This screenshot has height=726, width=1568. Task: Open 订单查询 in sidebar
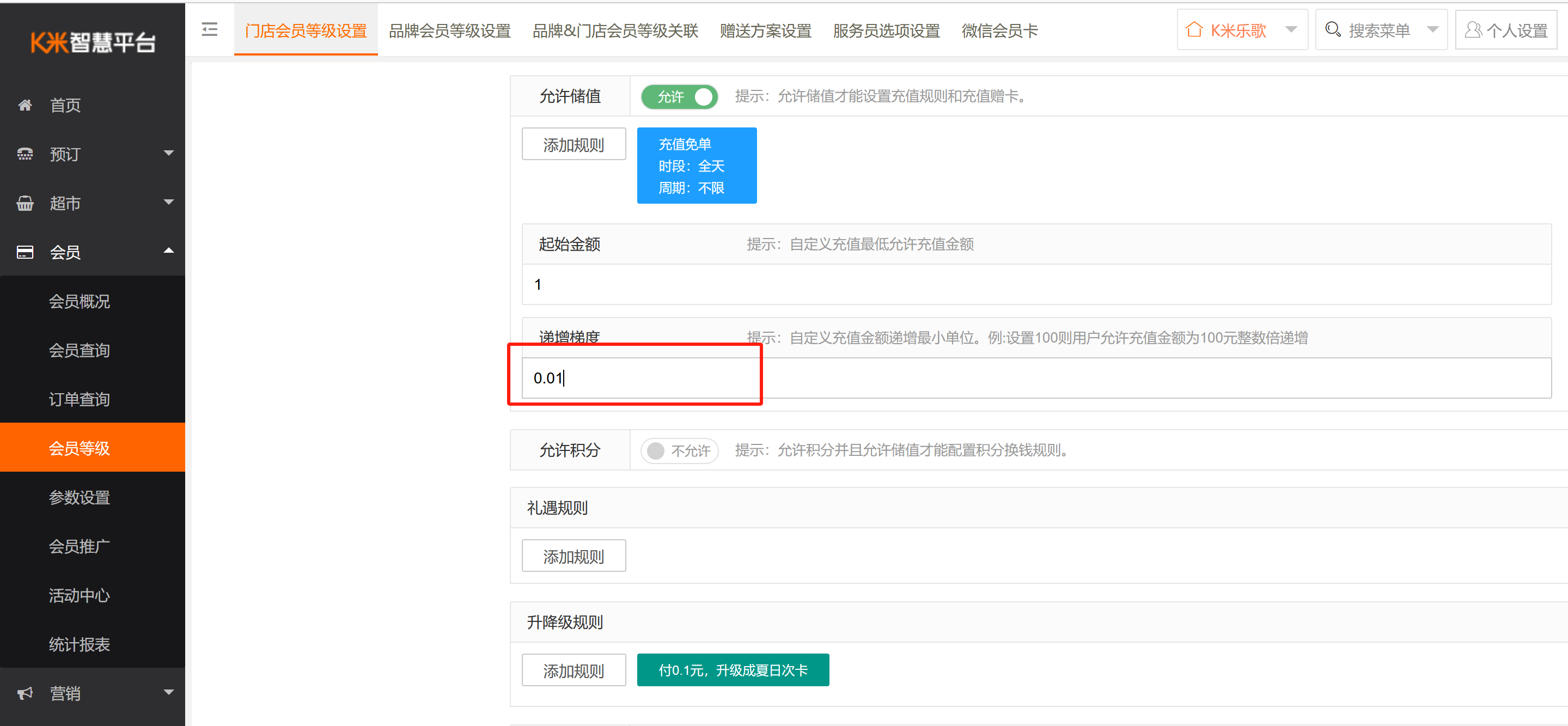click(93, 399)
